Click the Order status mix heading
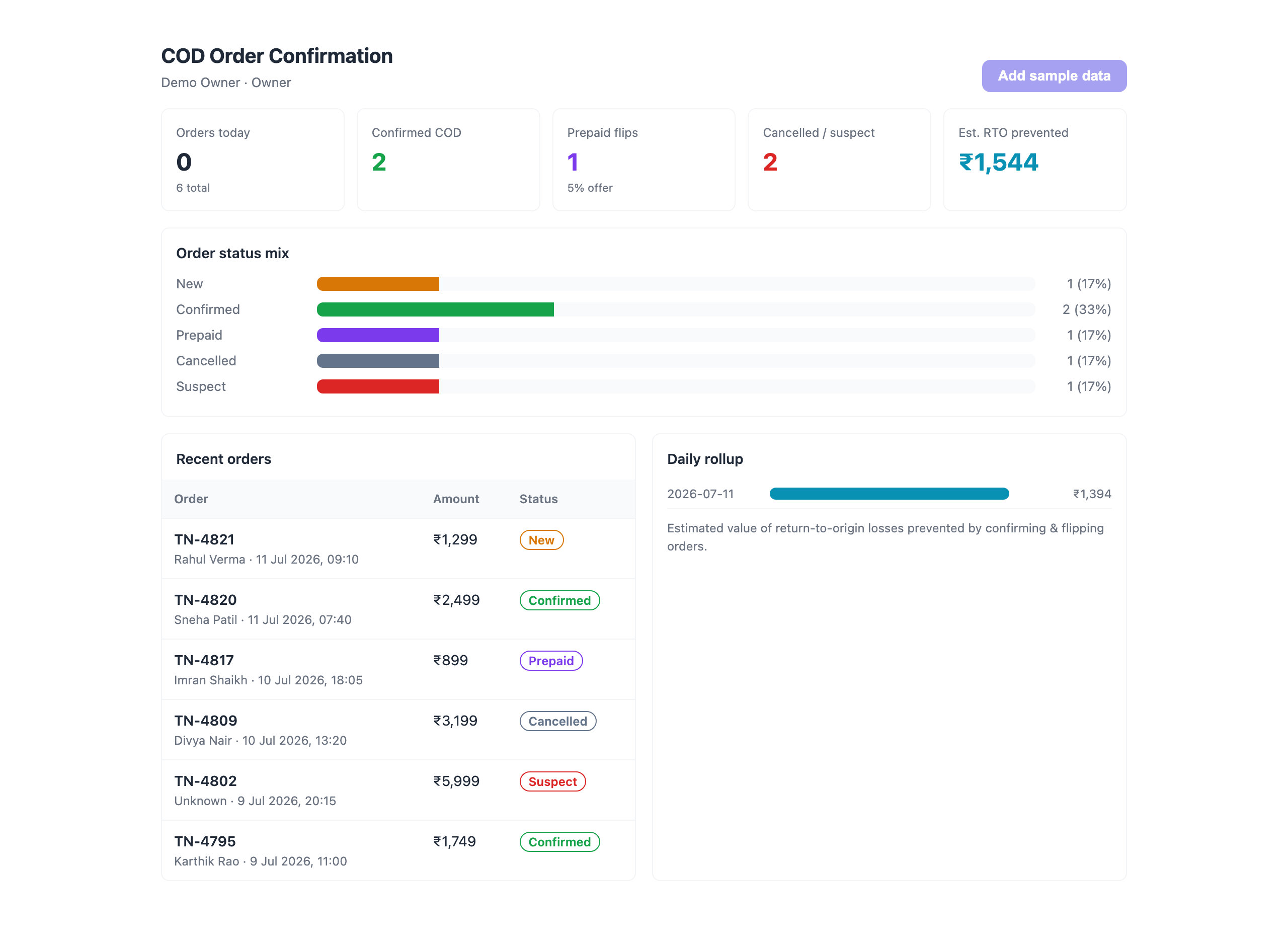 click(x=232, y=253)
